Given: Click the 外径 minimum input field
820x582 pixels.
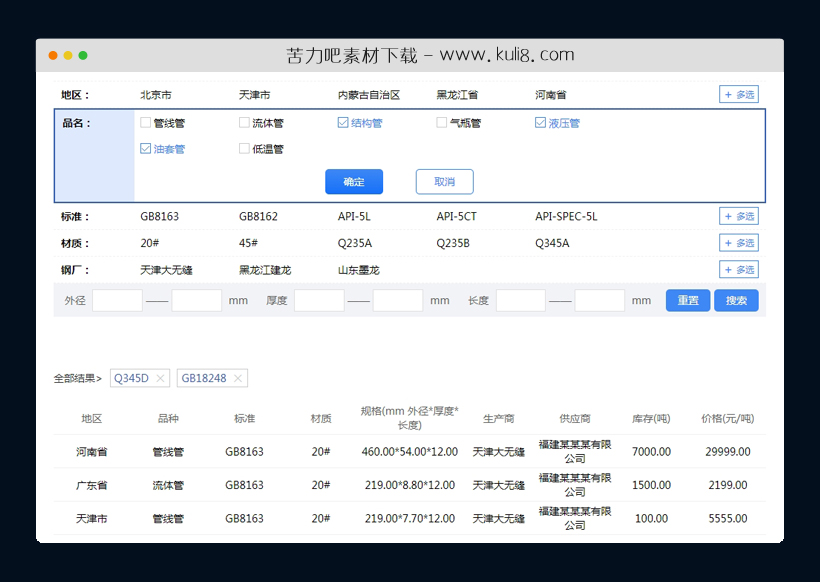Looking at the screenshot, I should [x=115, y=300].
